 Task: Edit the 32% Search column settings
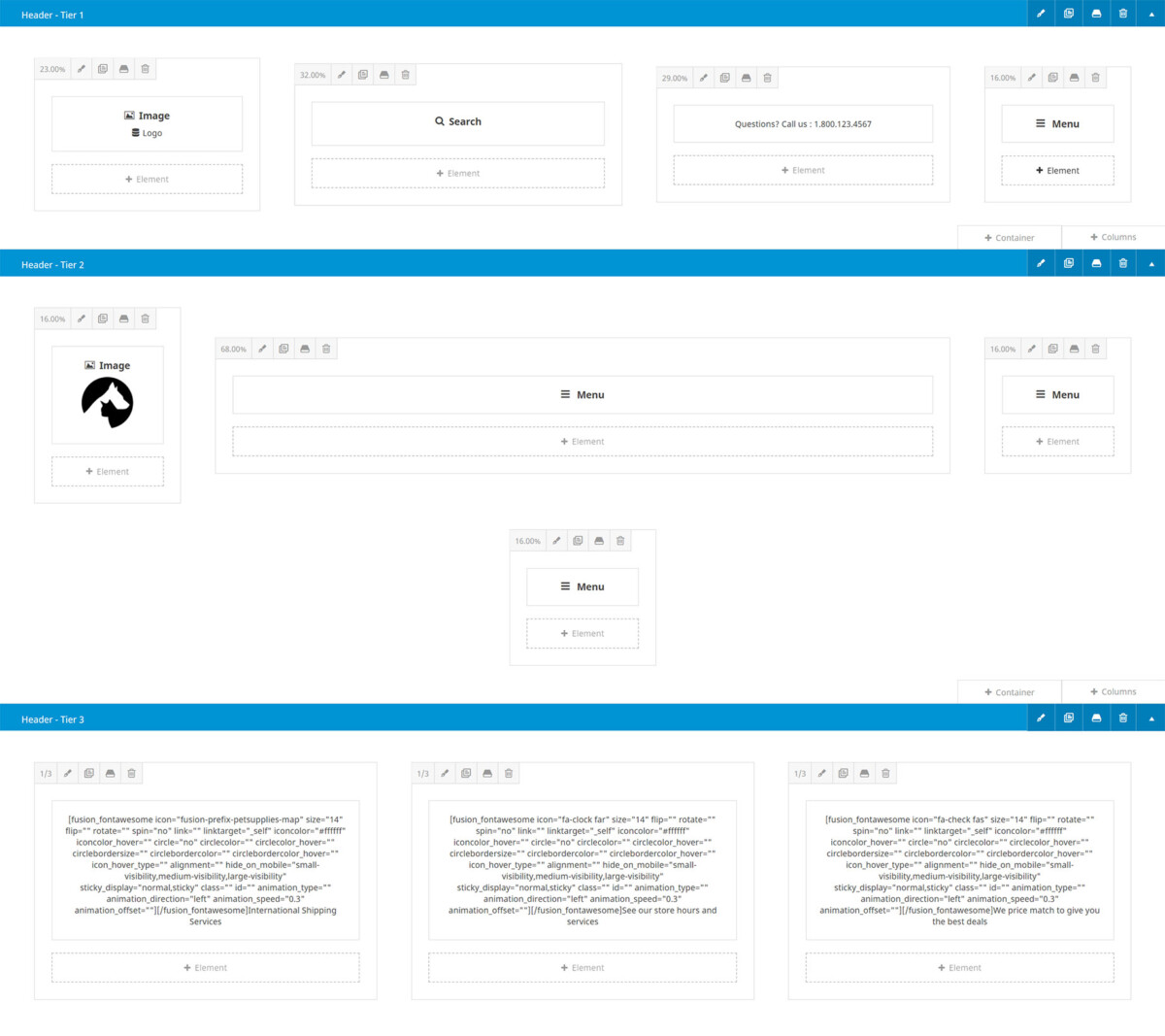coord(341,74)
